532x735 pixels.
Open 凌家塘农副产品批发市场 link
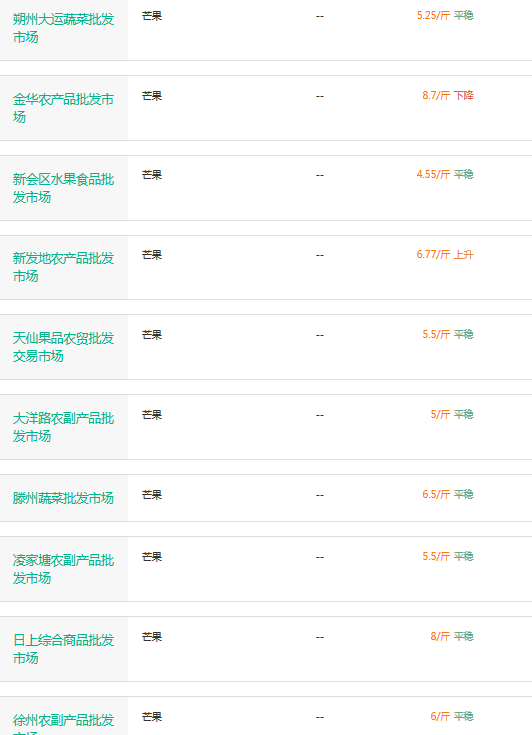click(x=63, y=569)
